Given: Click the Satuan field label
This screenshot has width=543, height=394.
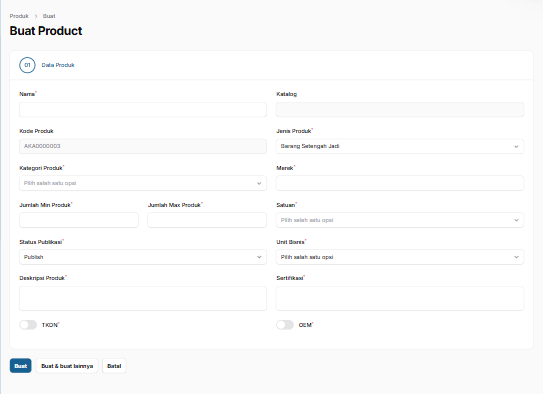Looking at the screenshot, I should (285, 205).
